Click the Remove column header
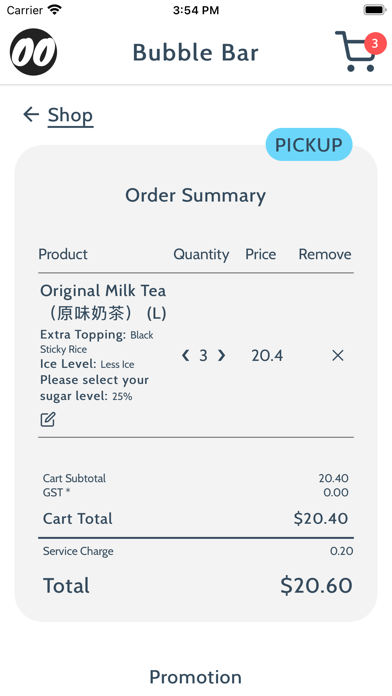The image size is (392, 696). (325, 254)
